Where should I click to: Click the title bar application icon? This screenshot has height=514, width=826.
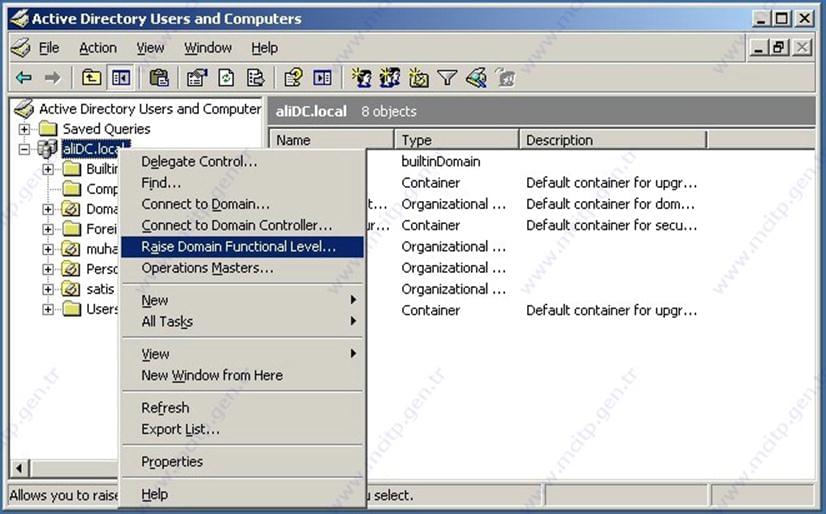[x=20, y=19]
